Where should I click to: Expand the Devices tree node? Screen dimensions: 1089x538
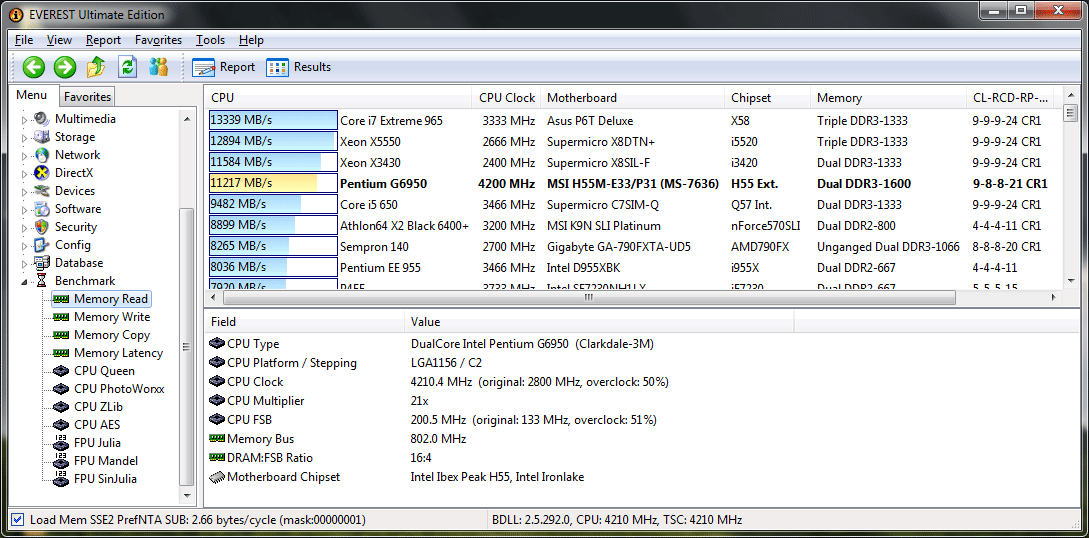pyautogui.click(x=25, y=192)
